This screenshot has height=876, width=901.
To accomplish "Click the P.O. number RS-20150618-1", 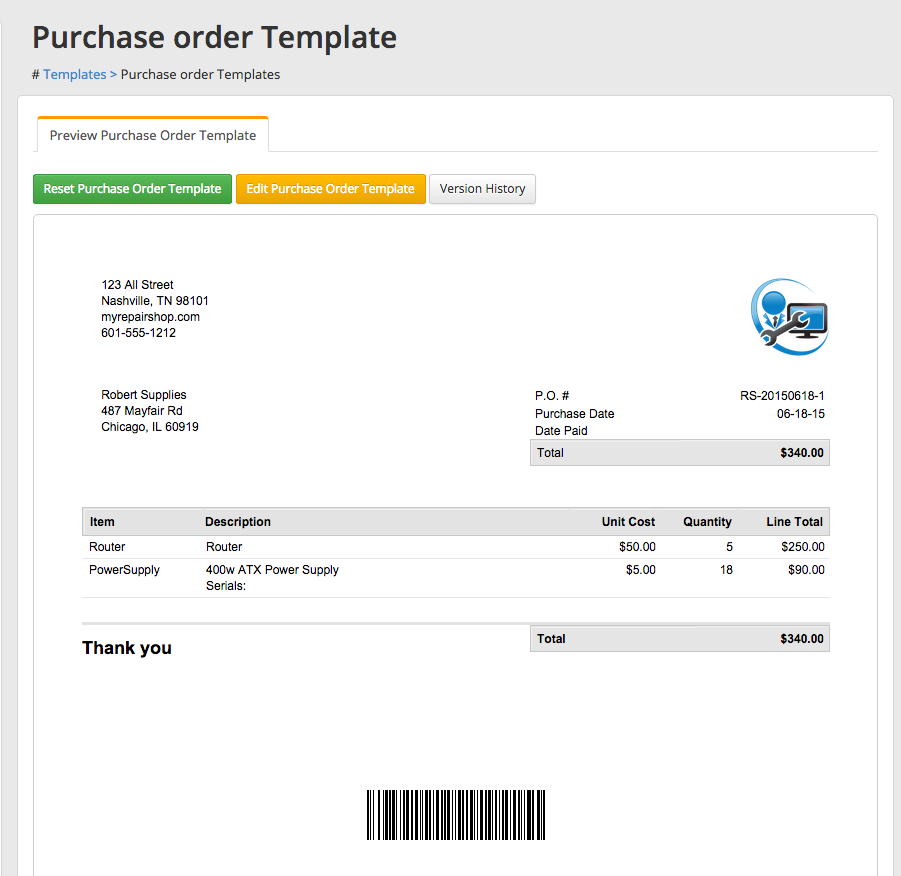I will (782, 396).
